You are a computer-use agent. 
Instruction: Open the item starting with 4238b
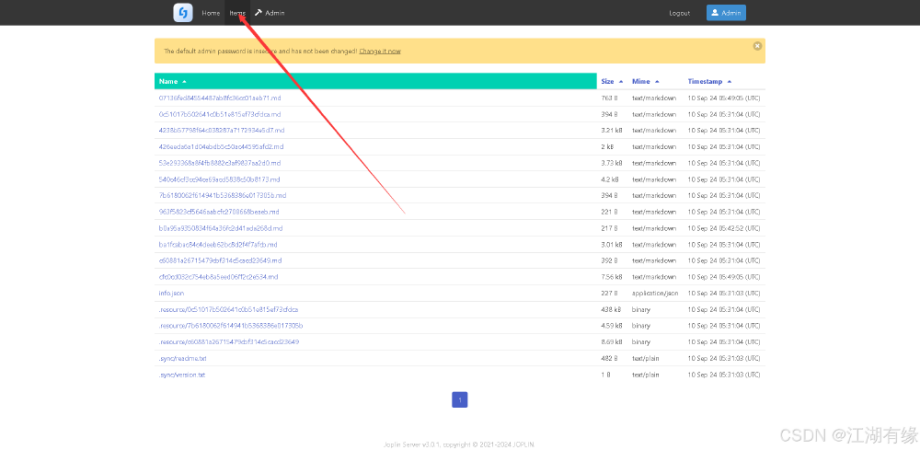(x=221, y=130)
